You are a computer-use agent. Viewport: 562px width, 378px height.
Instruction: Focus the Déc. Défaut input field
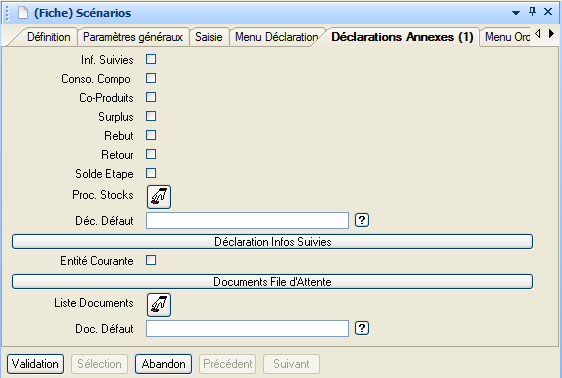(x=247, y=220)
